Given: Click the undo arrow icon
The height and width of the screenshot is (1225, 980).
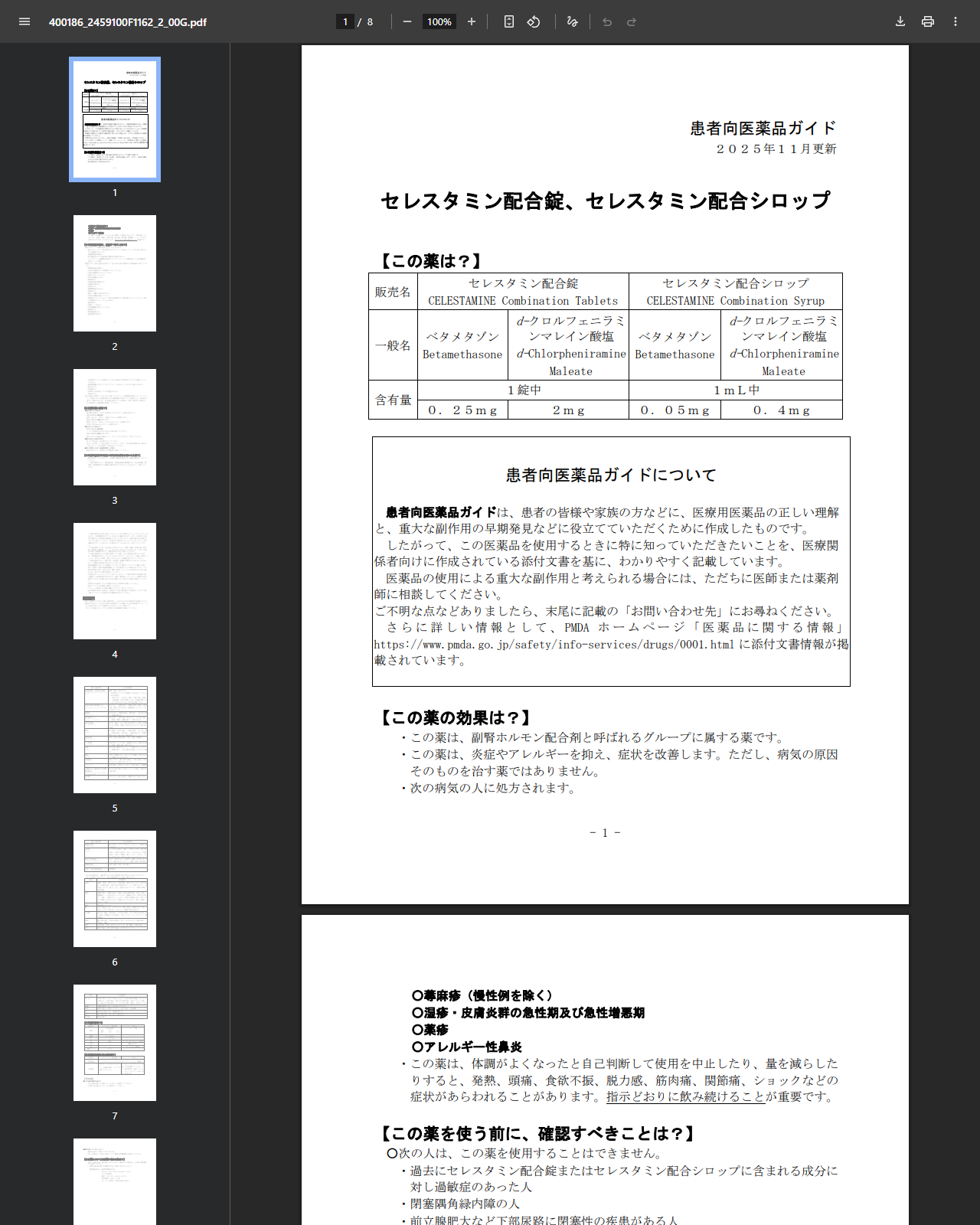Looking at the screenshot, I should (x=607, y=21).
